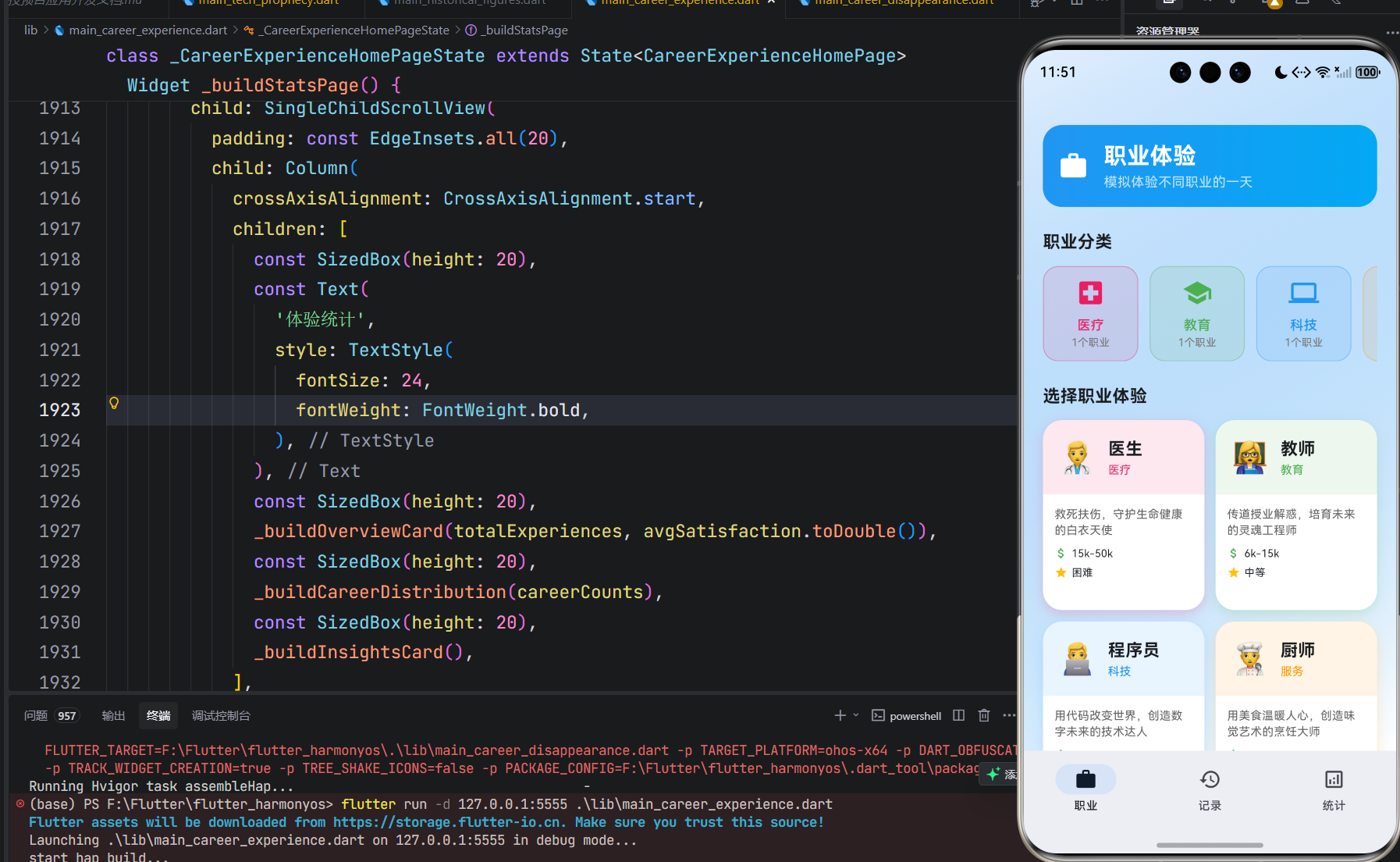1400x862 pixels.
Task: Add a new terminal with plus icon
Action: coord(840,715)
